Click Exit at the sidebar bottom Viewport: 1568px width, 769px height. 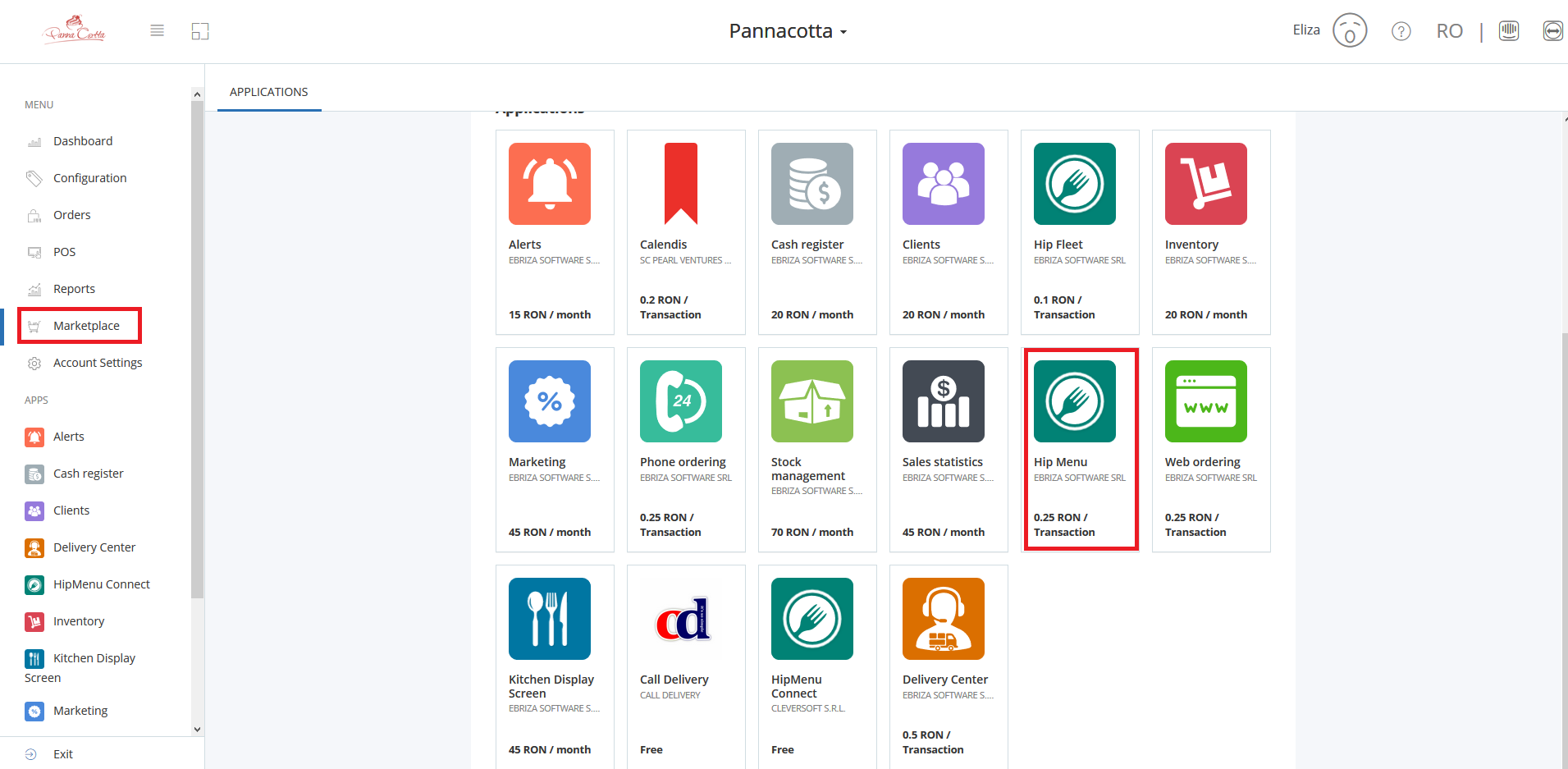tap(62, 754)
